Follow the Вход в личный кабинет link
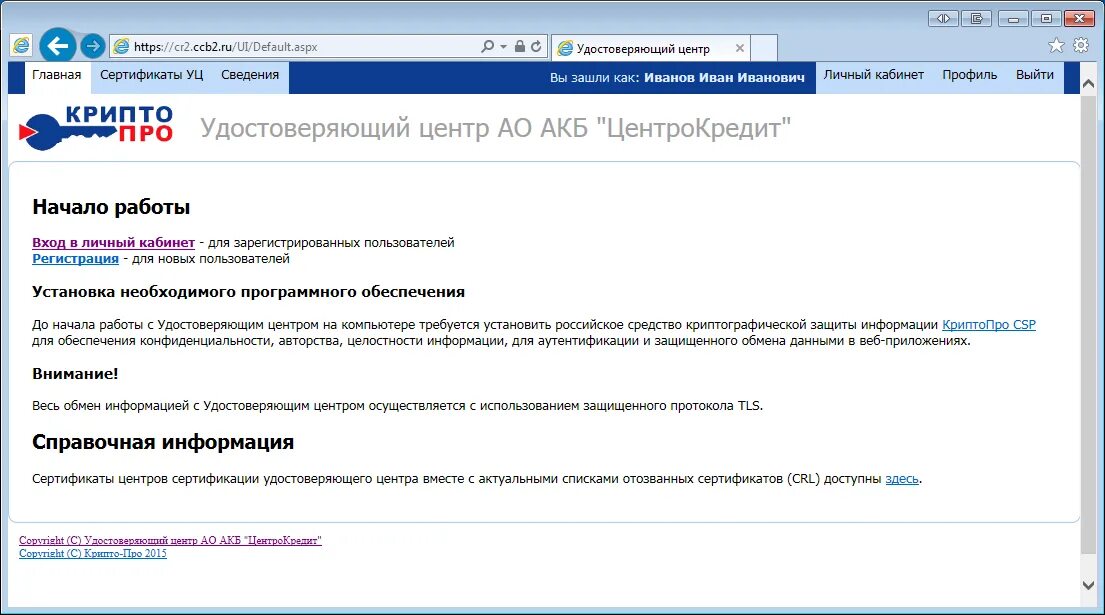The width and height of the screenshot is (1105, 615). click(x=113, y=242)
